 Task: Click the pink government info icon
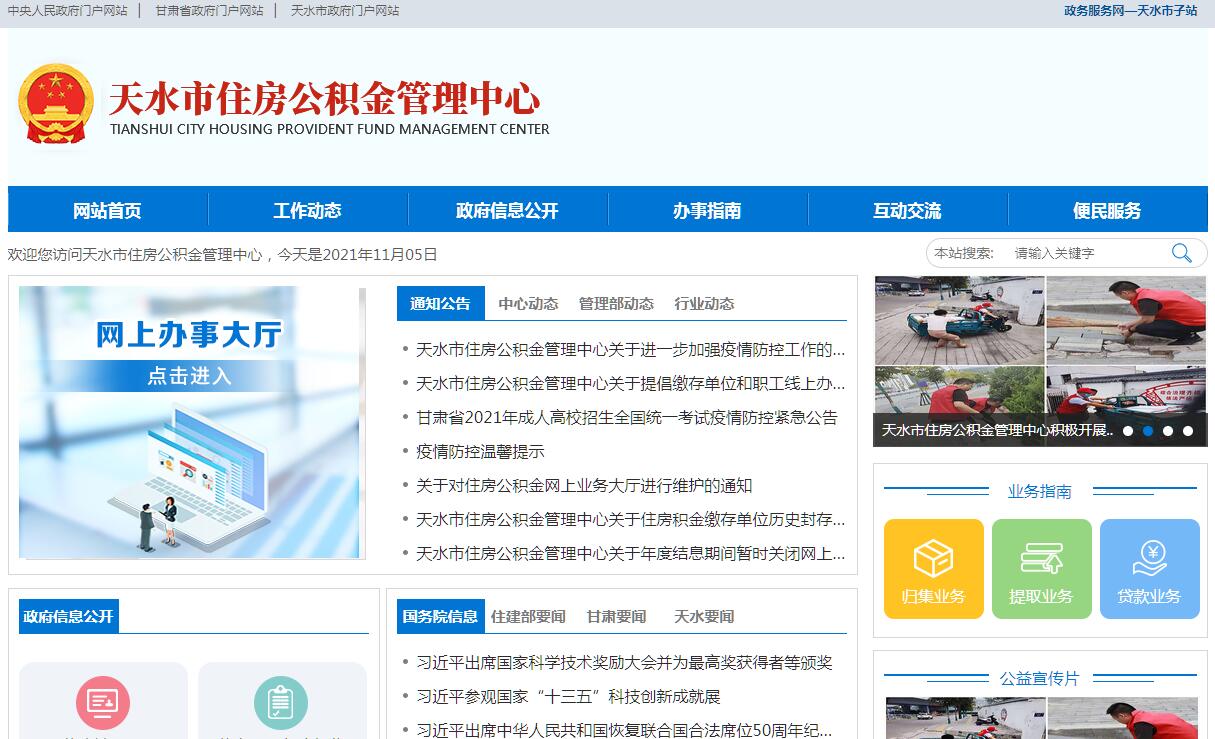click(x=103, y=702)
